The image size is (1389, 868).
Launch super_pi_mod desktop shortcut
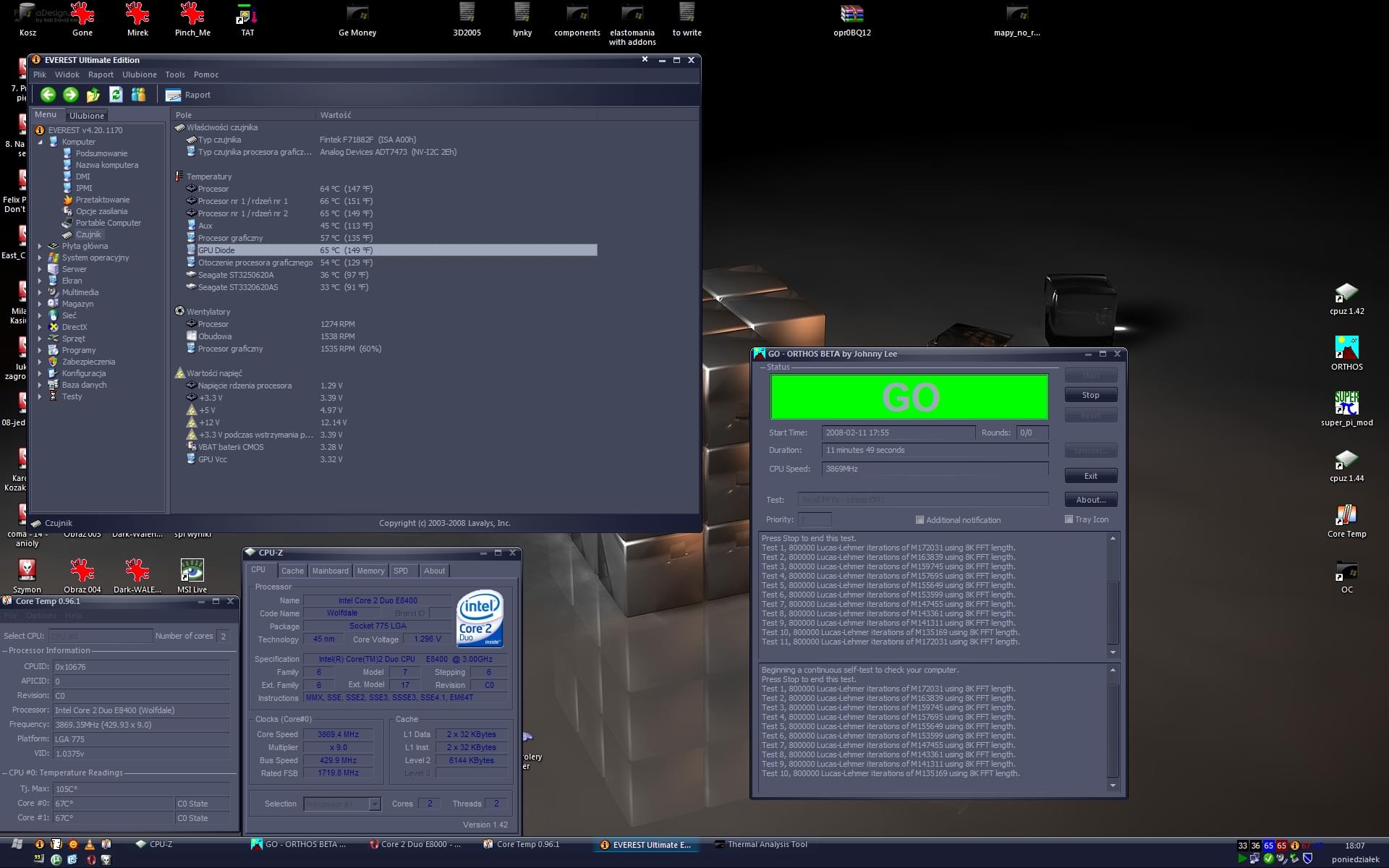1347,409
